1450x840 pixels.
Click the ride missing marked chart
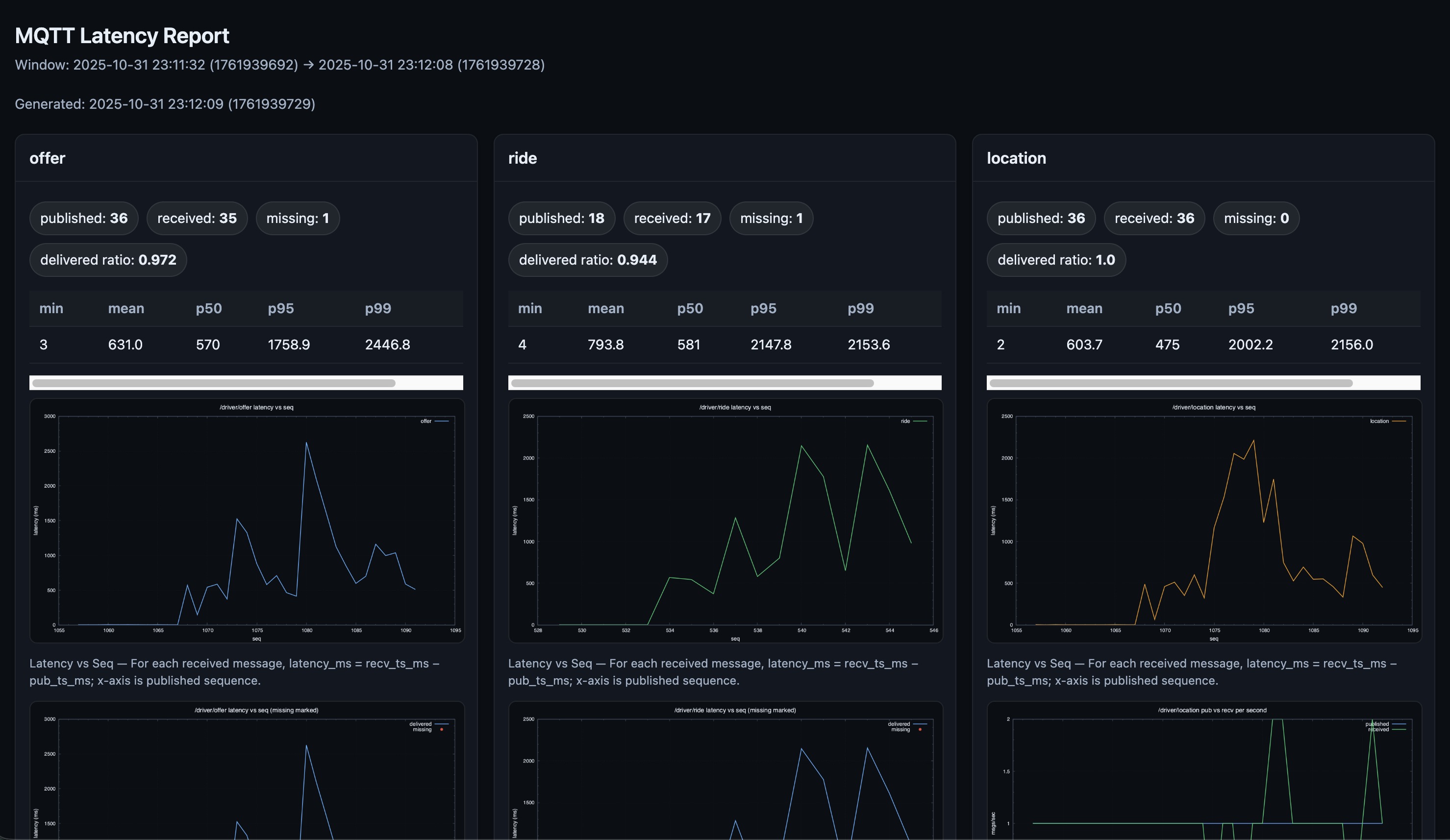tap(725, 771)
